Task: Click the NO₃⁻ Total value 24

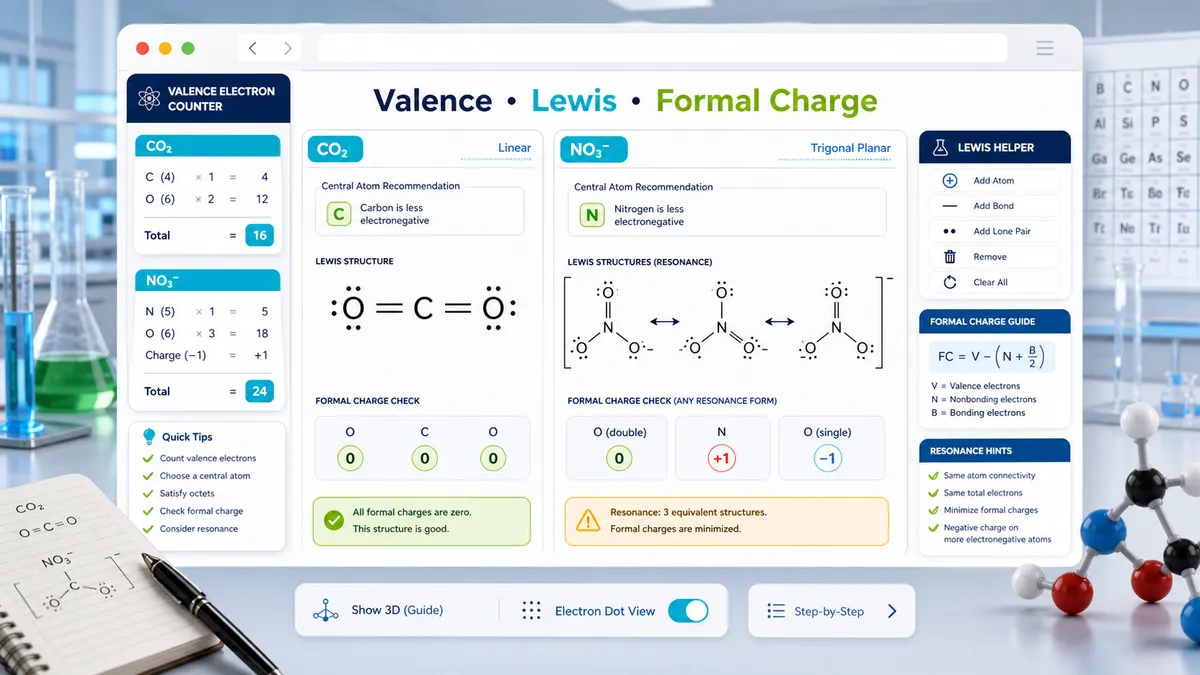Action: point(260,392)
